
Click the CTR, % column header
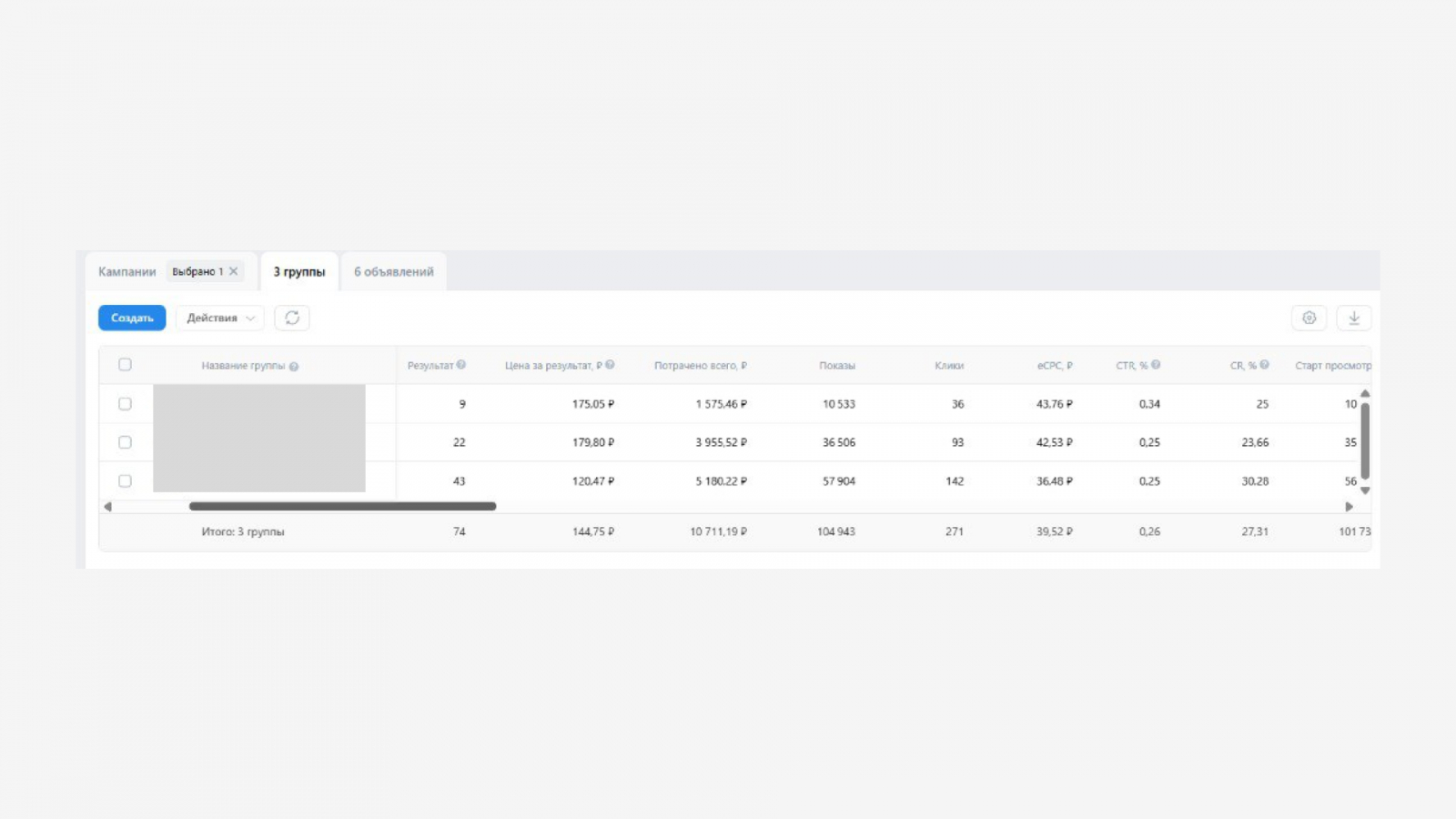[x=1132, y=366]
